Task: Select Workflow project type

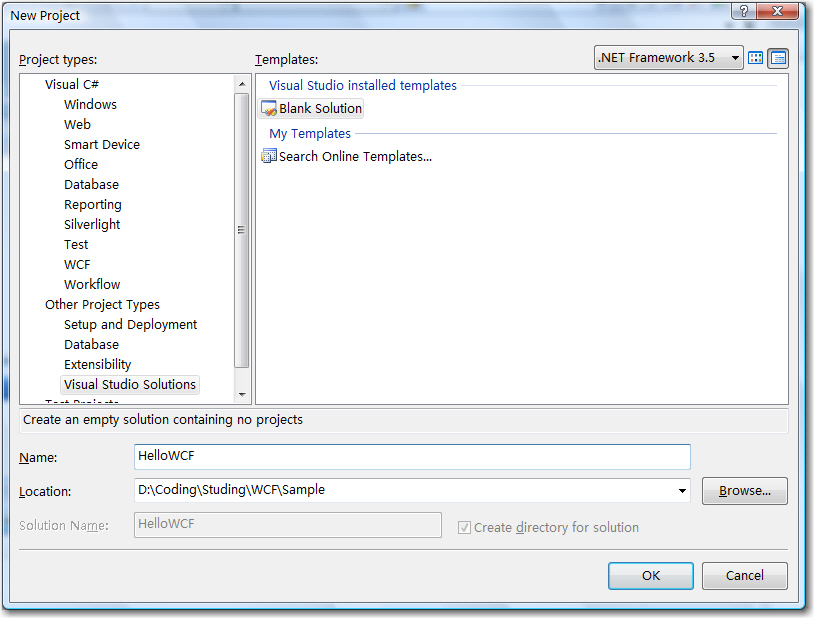Action: [92, 285]
